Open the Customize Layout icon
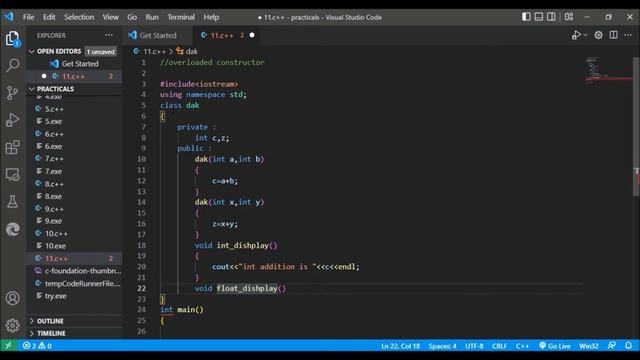640x360 pixels. 569,17
